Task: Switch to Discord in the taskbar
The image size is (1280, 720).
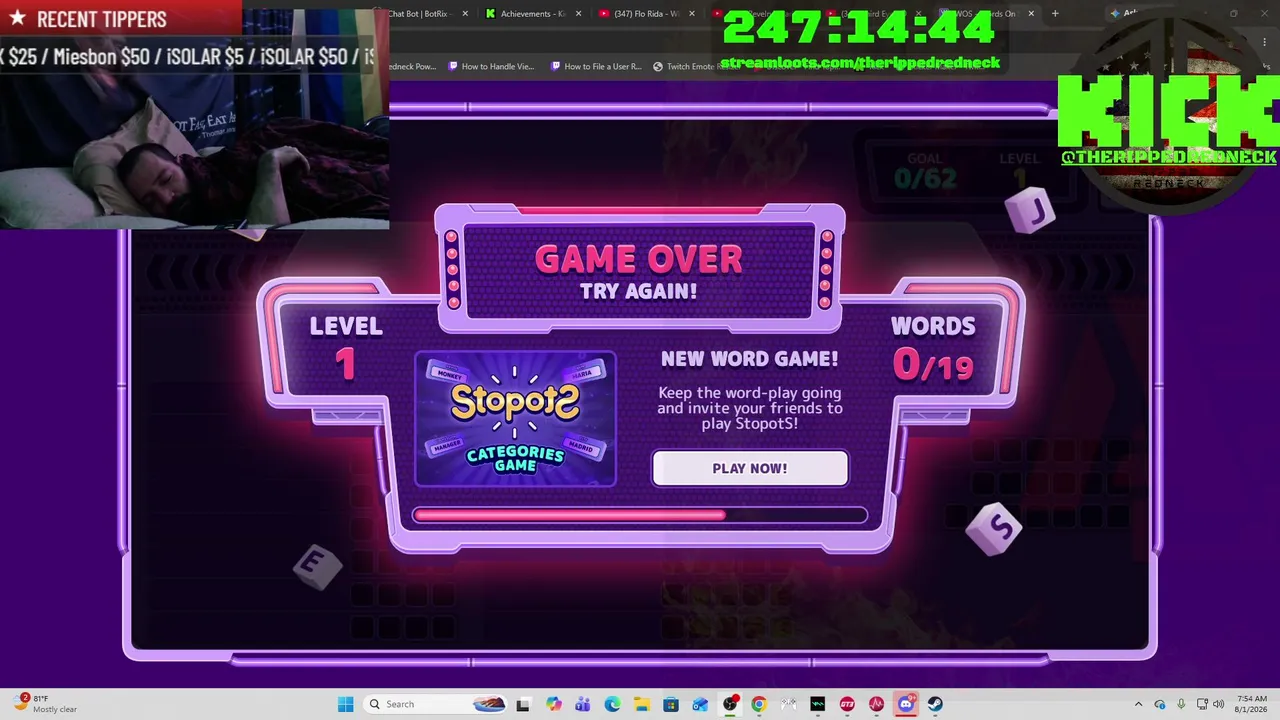Action: coord(906,704)
